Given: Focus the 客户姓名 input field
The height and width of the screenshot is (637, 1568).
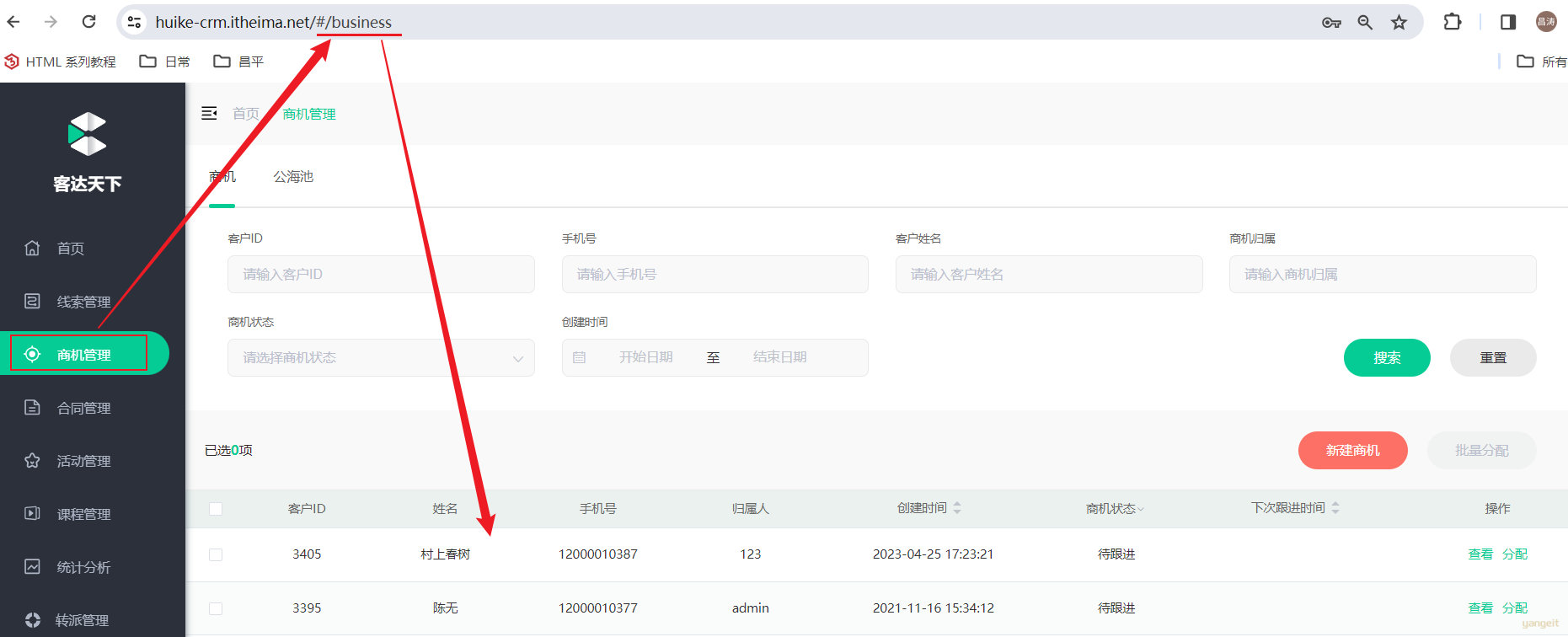Looking at the screenshot, I should (x=1049, y=274).
